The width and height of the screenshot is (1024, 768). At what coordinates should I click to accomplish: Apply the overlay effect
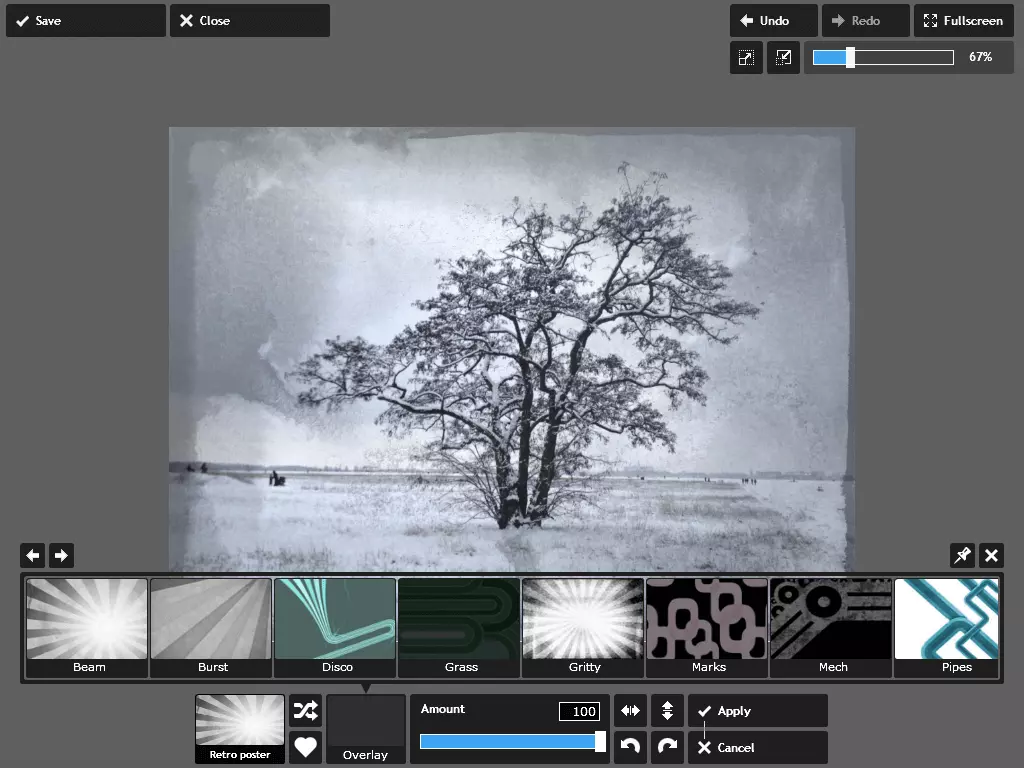[x=757, y=711]
